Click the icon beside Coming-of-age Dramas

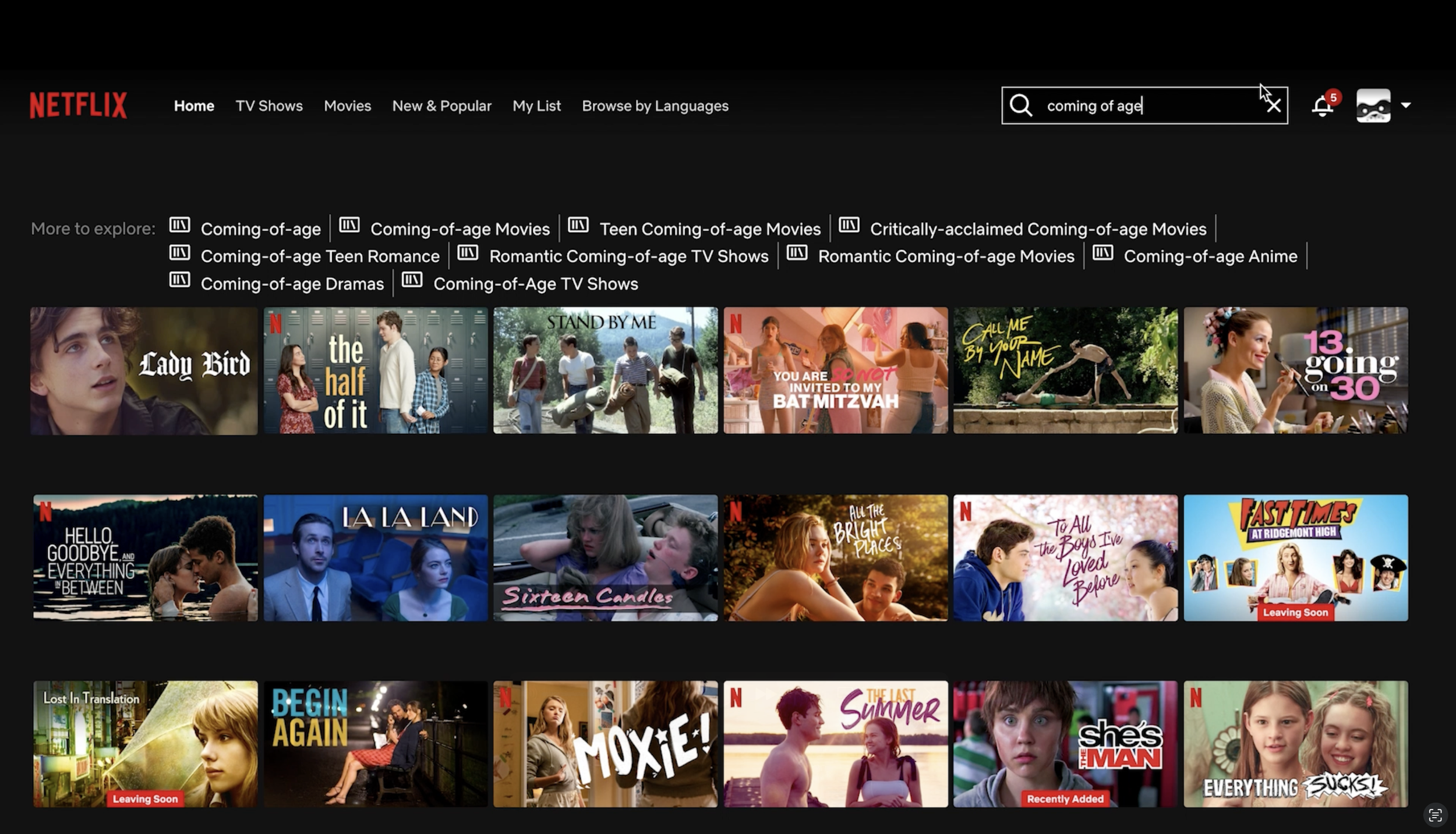tap(179, 280)
